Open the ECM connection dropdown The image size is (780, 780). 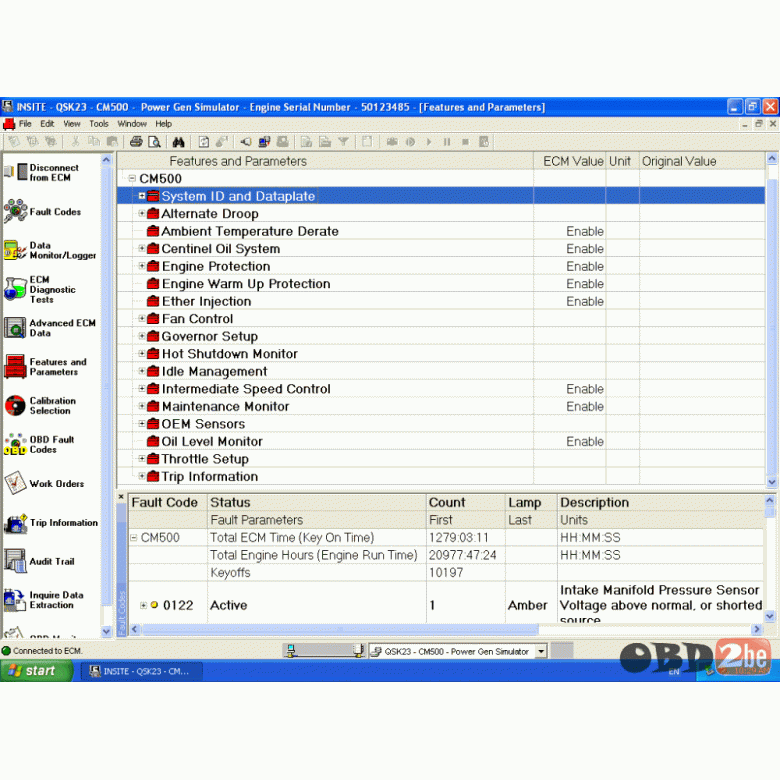[541, 651]
